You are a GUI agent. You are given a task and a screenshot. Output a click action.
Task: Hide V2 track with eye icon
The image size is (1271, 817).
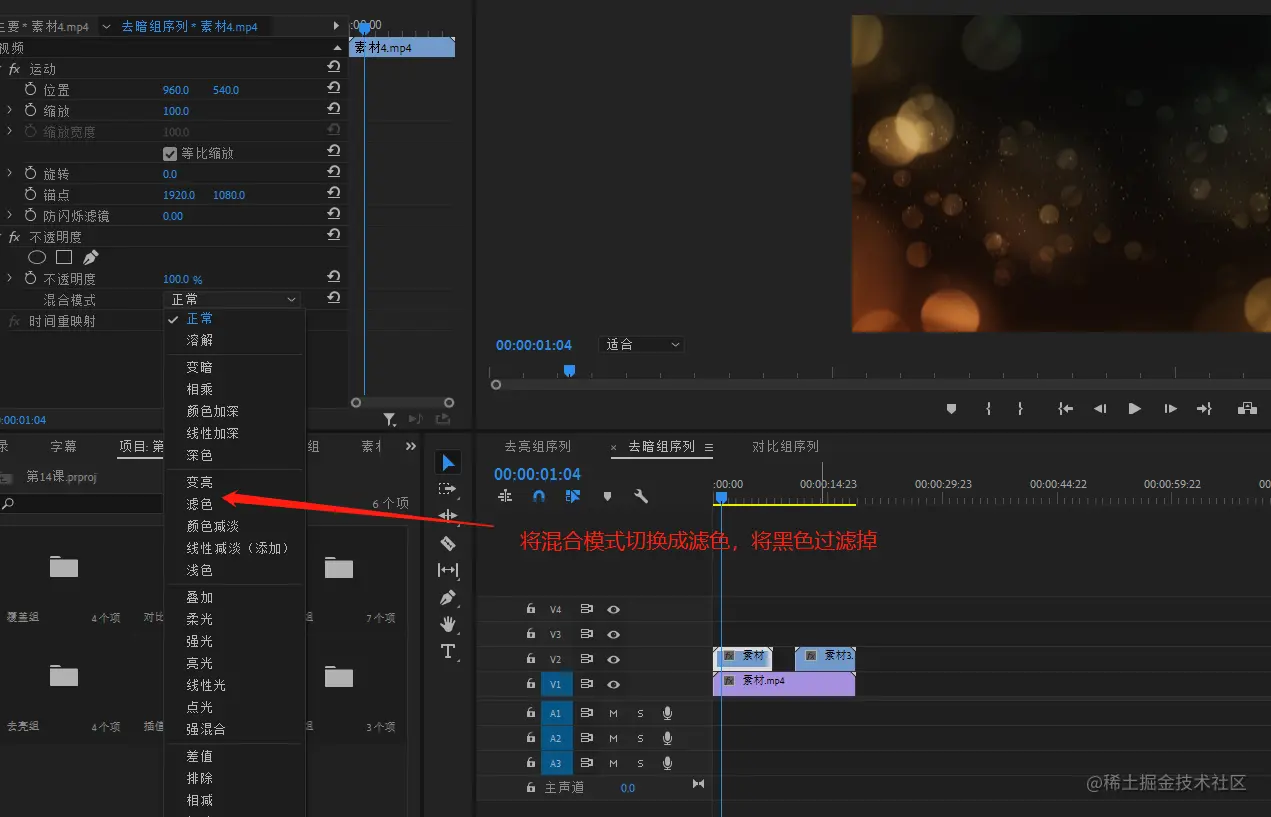[614, 659]
